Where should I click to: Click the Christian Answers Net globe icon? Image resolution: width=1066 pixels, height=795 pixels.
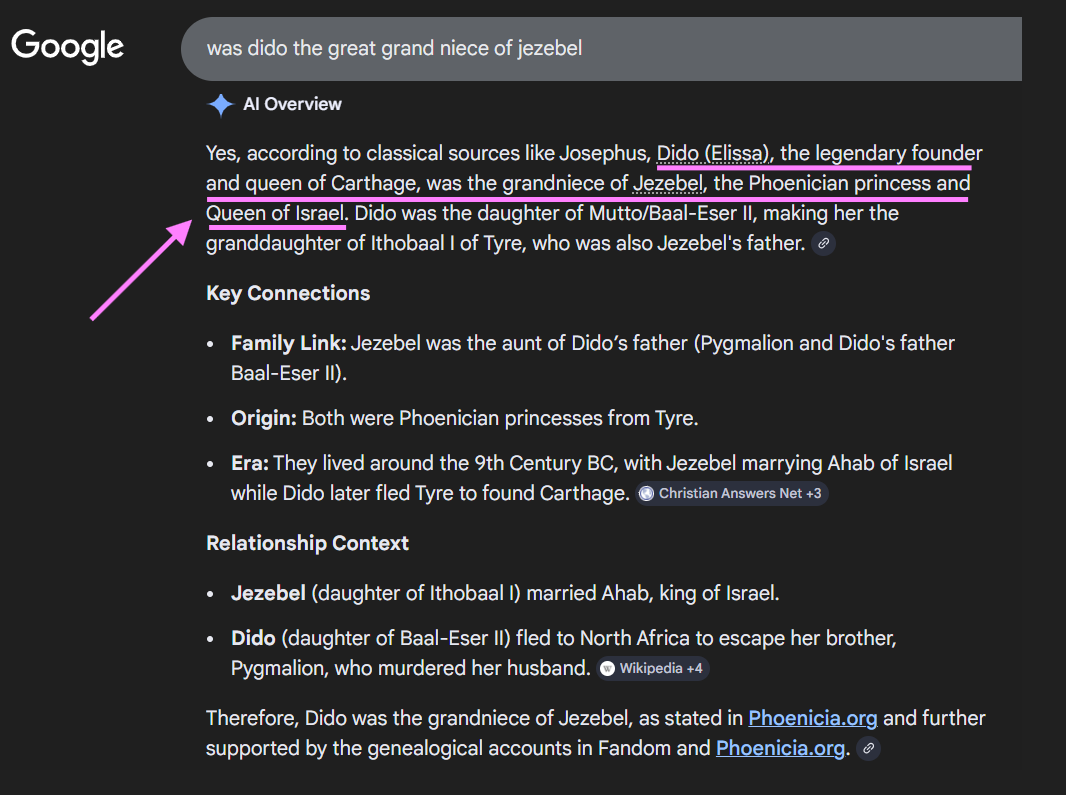tap(647, 494)
